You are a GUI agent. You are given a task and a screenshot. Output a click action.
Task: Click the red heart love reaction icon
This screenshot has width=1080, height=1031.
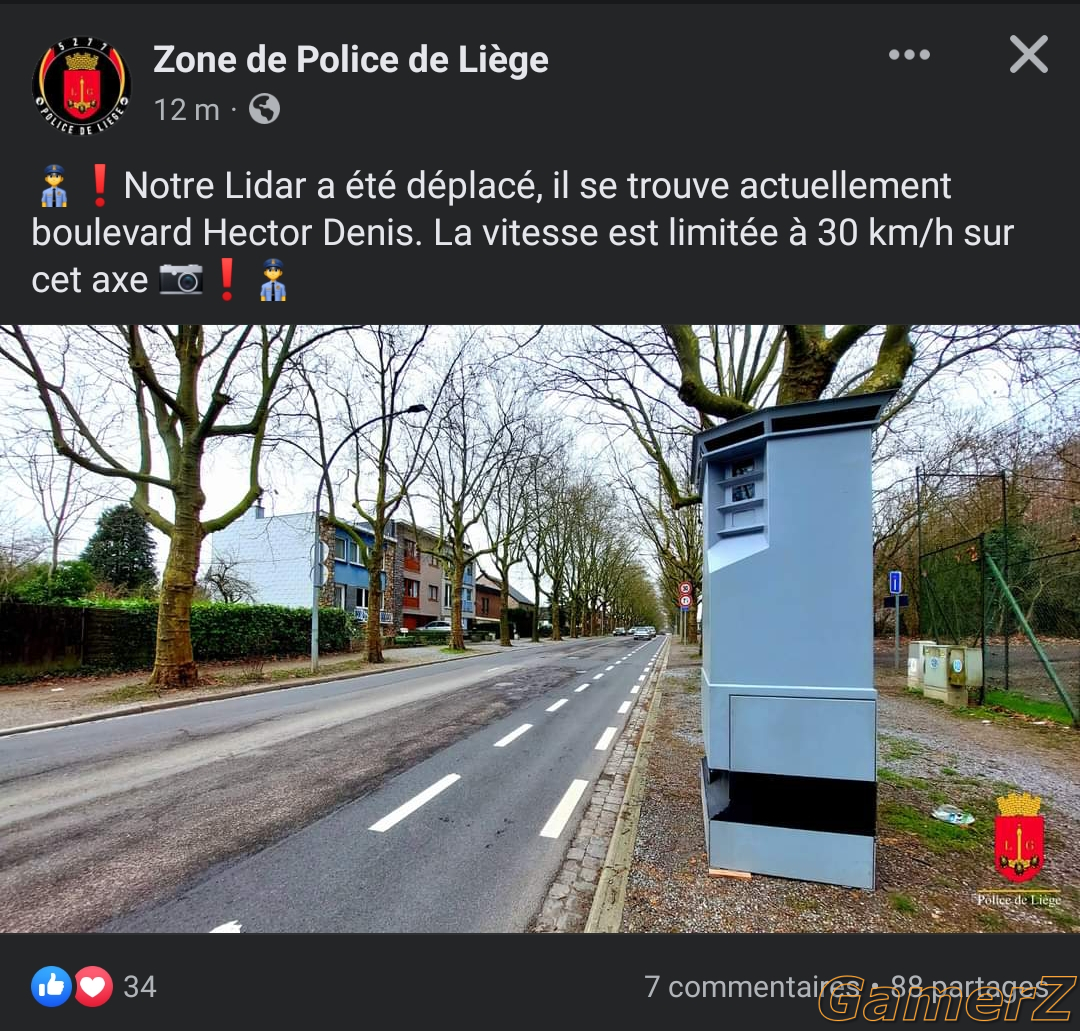pos(93,986)
